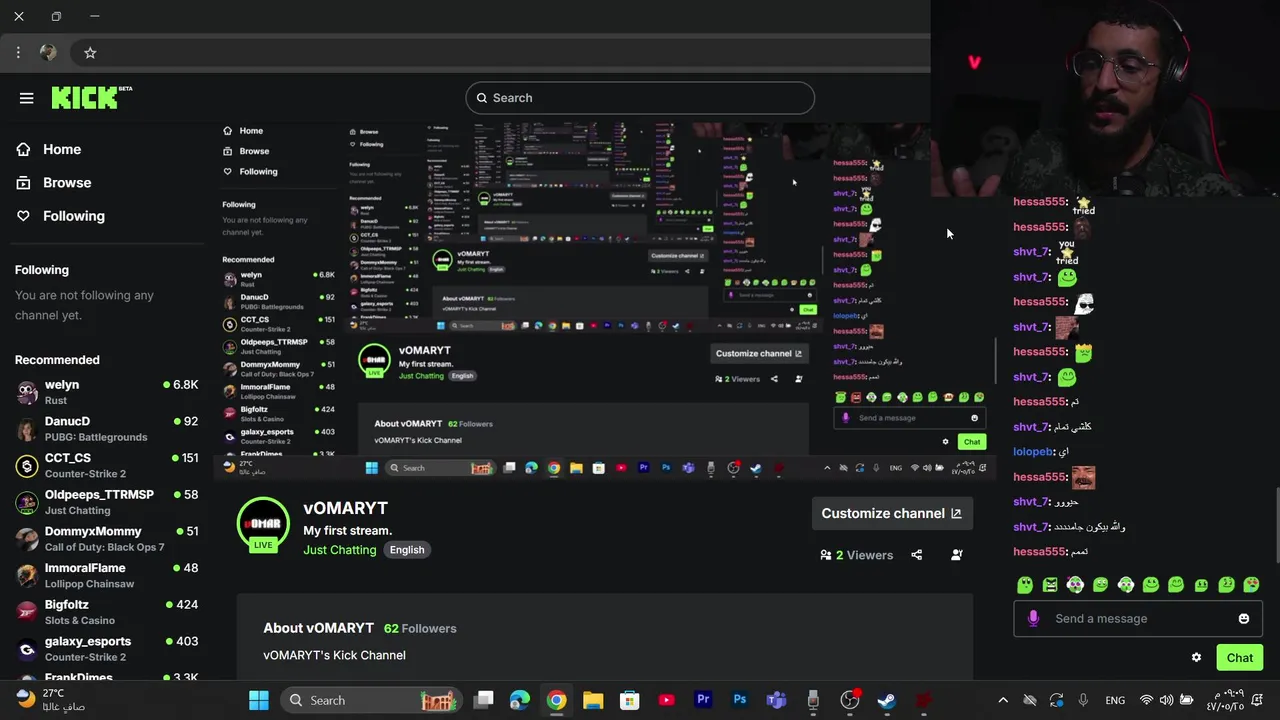This screenshot has height=720, width=1280.
Task: Click the taskbar Search box
Action: pos(372,700)
